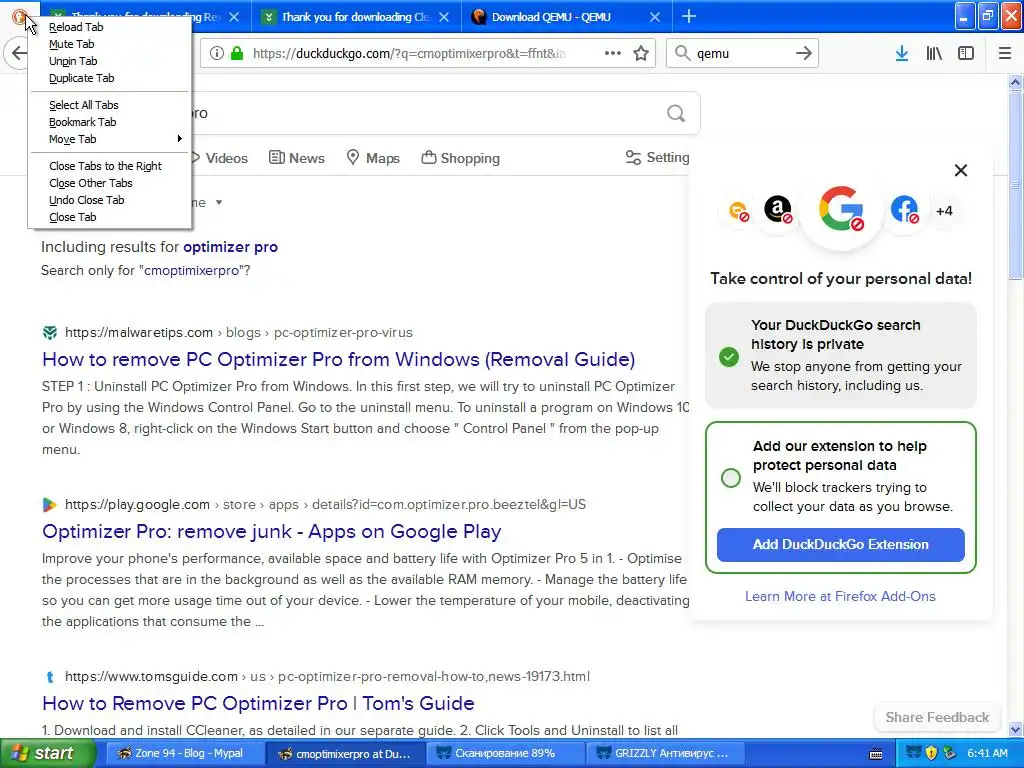This screenshot has width=1024, height=768.
Task: Expand the time filter dropdown arrow
Action: (219, 202)
